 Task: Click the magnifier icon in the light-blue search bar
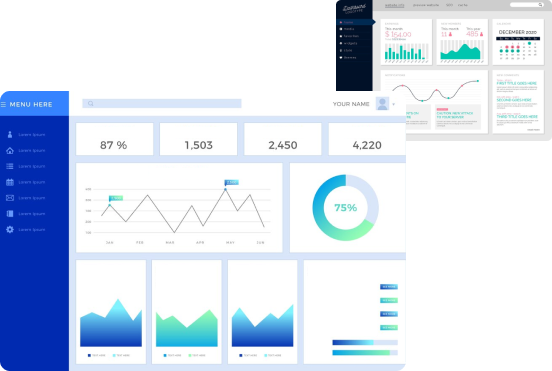(90, 103)
